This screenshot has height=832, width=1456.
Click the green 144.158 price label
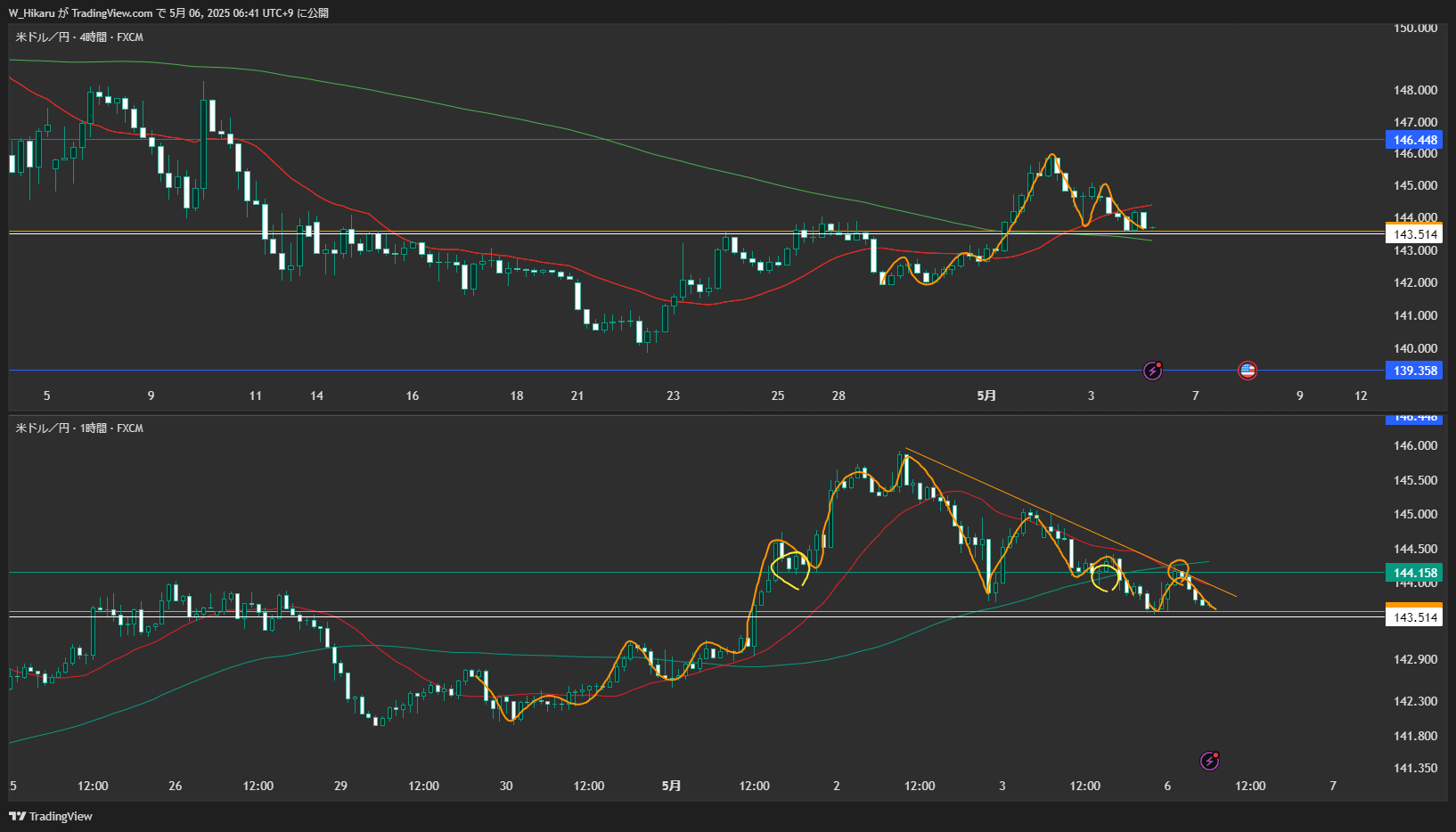point(1414,573)
